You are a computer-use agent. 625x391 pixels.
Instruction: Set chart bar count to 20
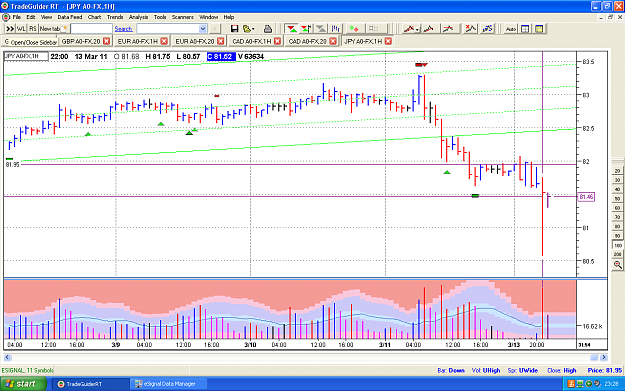(x=617, y=171)
